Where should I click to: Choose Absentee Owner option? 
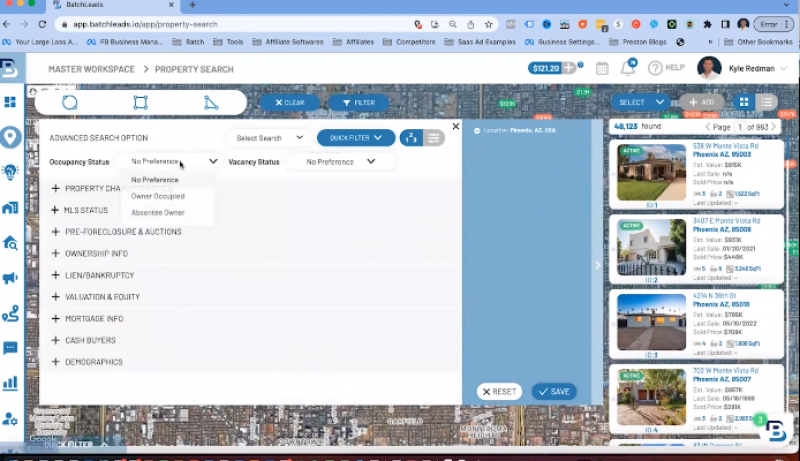158,213
